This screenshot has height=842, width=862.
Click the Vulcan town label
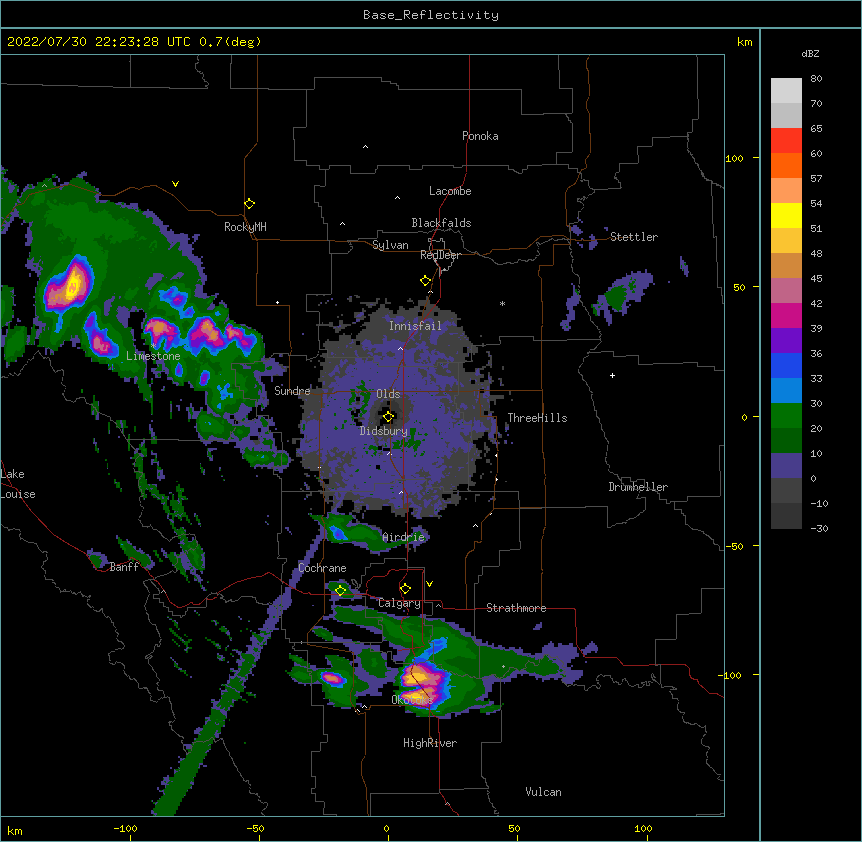[543, 792]
